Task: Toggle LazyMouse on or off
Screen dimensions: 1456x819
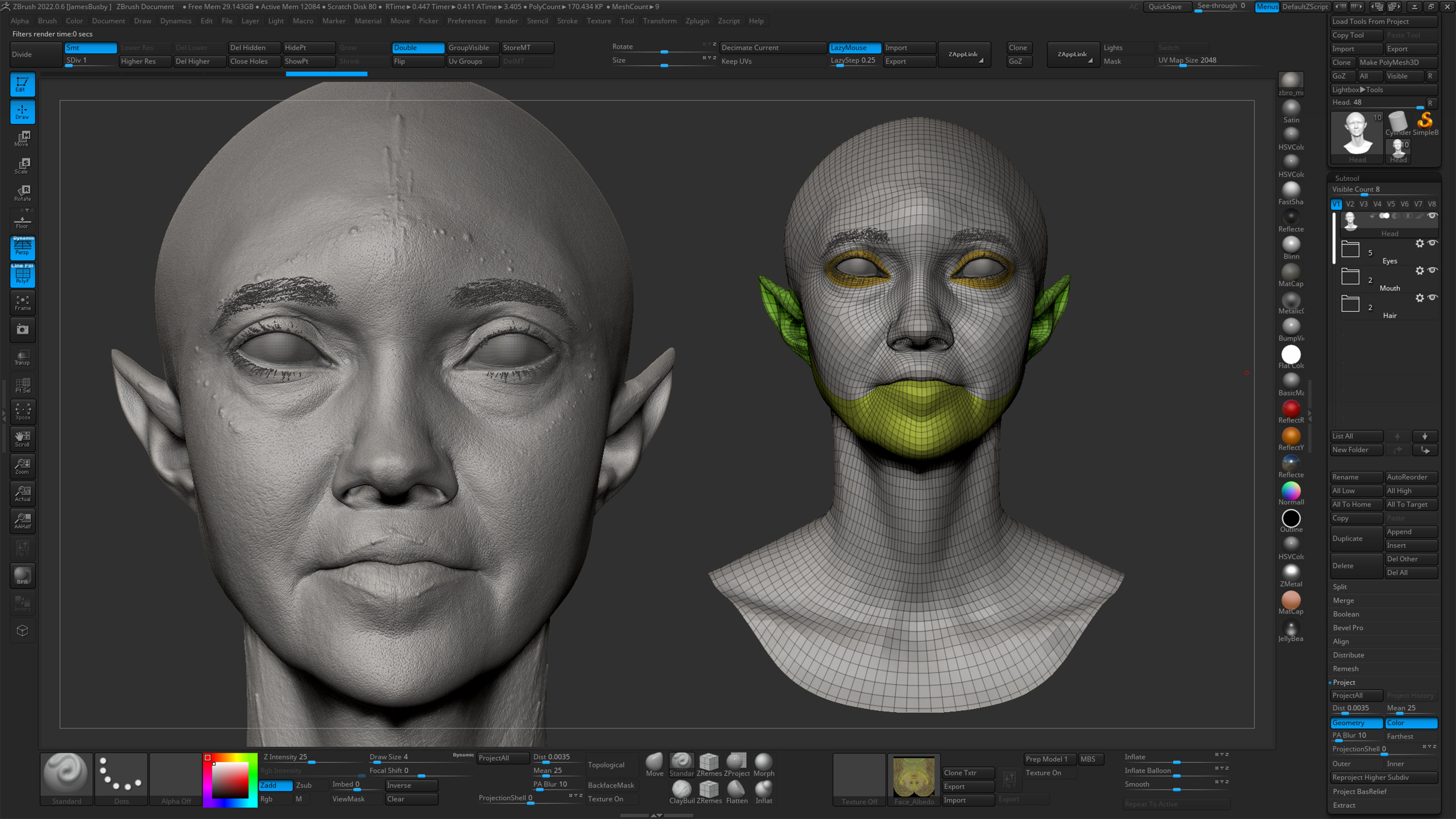Action: click(x=854, y=48)
